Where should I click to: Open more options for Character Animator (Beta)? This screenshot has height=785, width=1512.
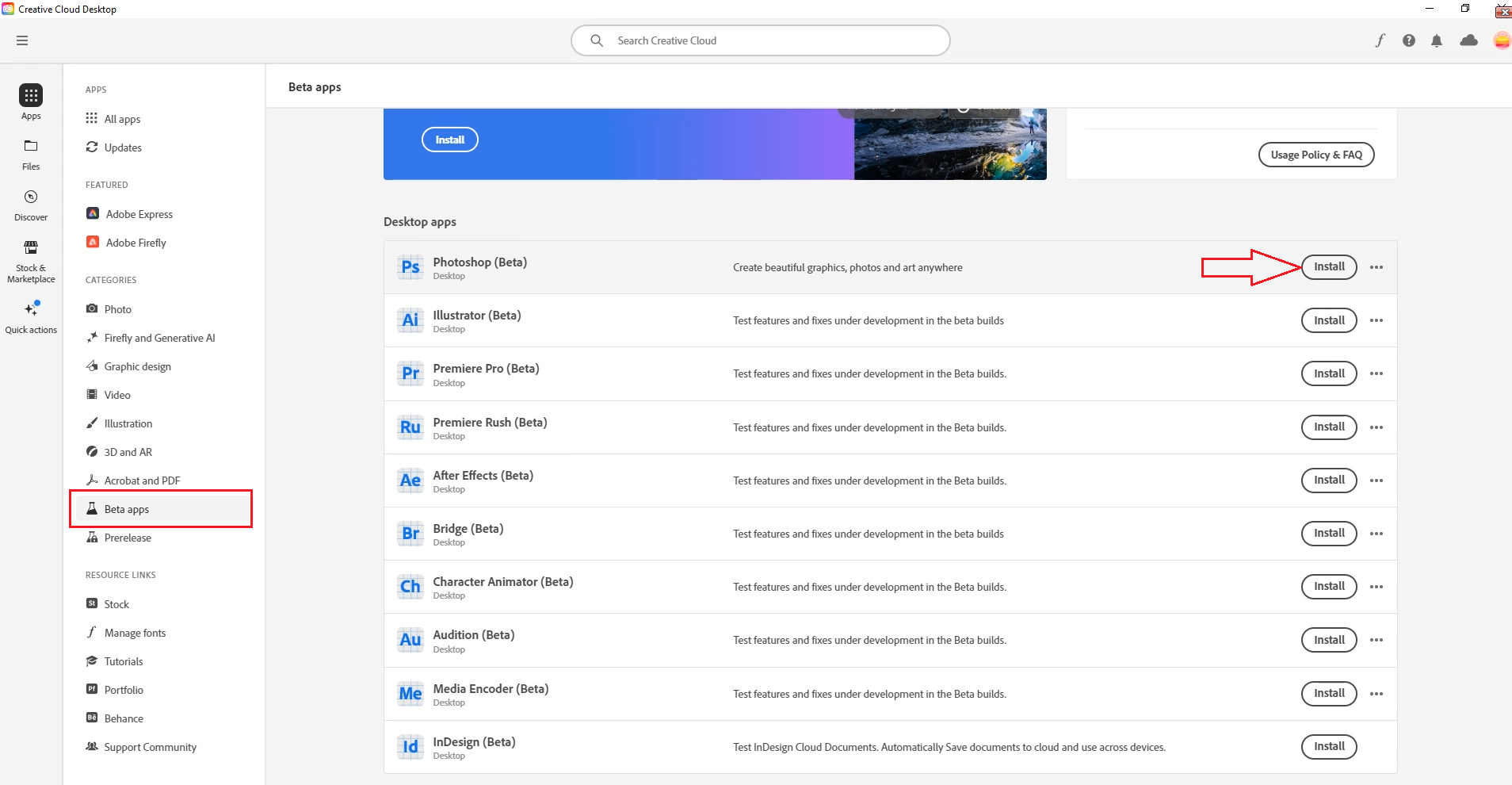click(1376, 587)
